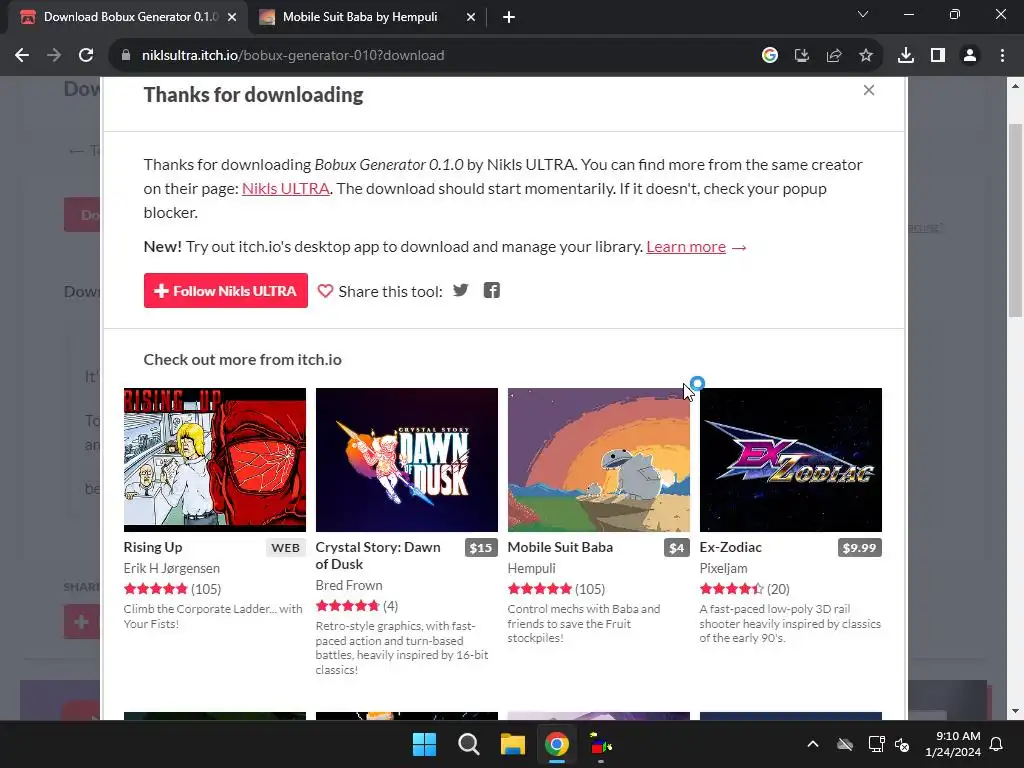
Task: Click the scrollbar down arrow
Action: (x=1015, y=711)
